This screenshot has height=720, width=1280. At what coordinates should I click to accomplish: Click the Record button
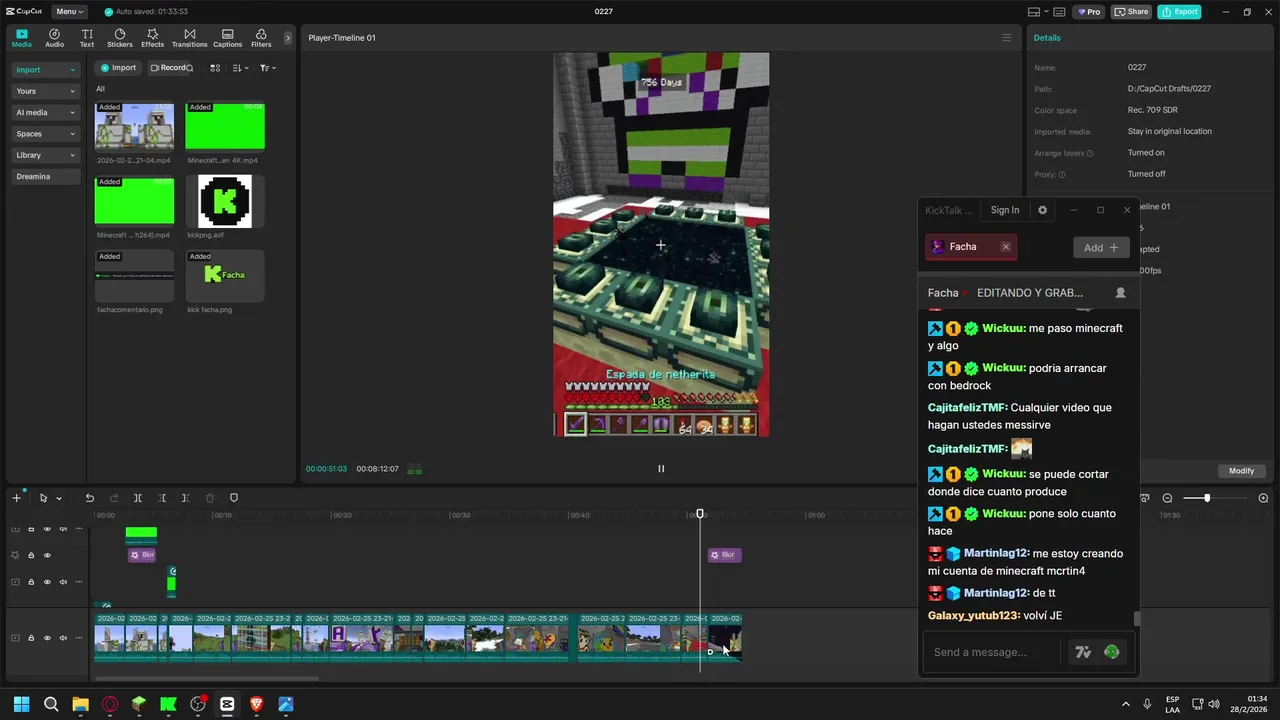(171, 68)
